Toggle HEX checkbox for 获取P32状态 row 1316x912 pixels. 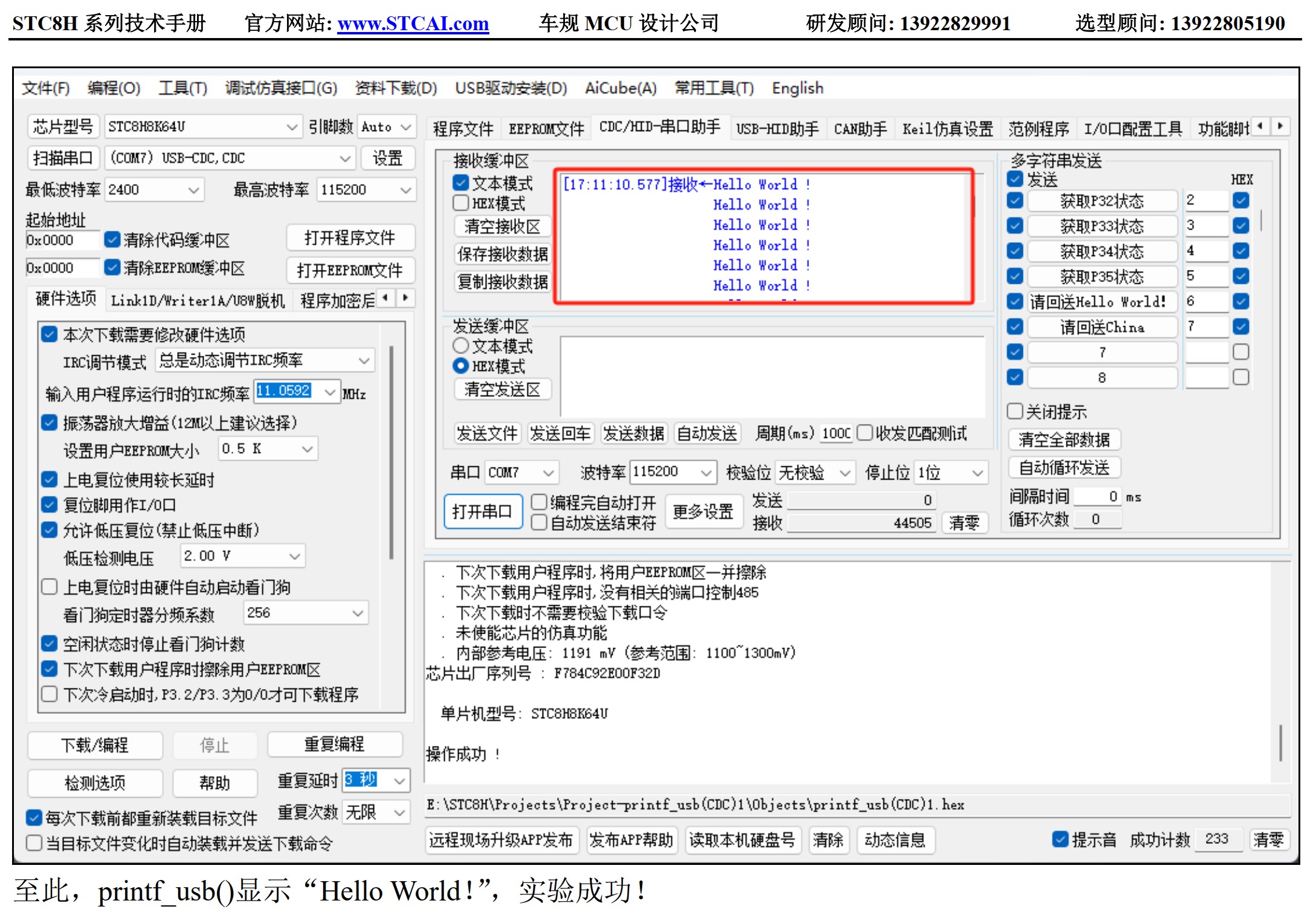point(1241,201)
